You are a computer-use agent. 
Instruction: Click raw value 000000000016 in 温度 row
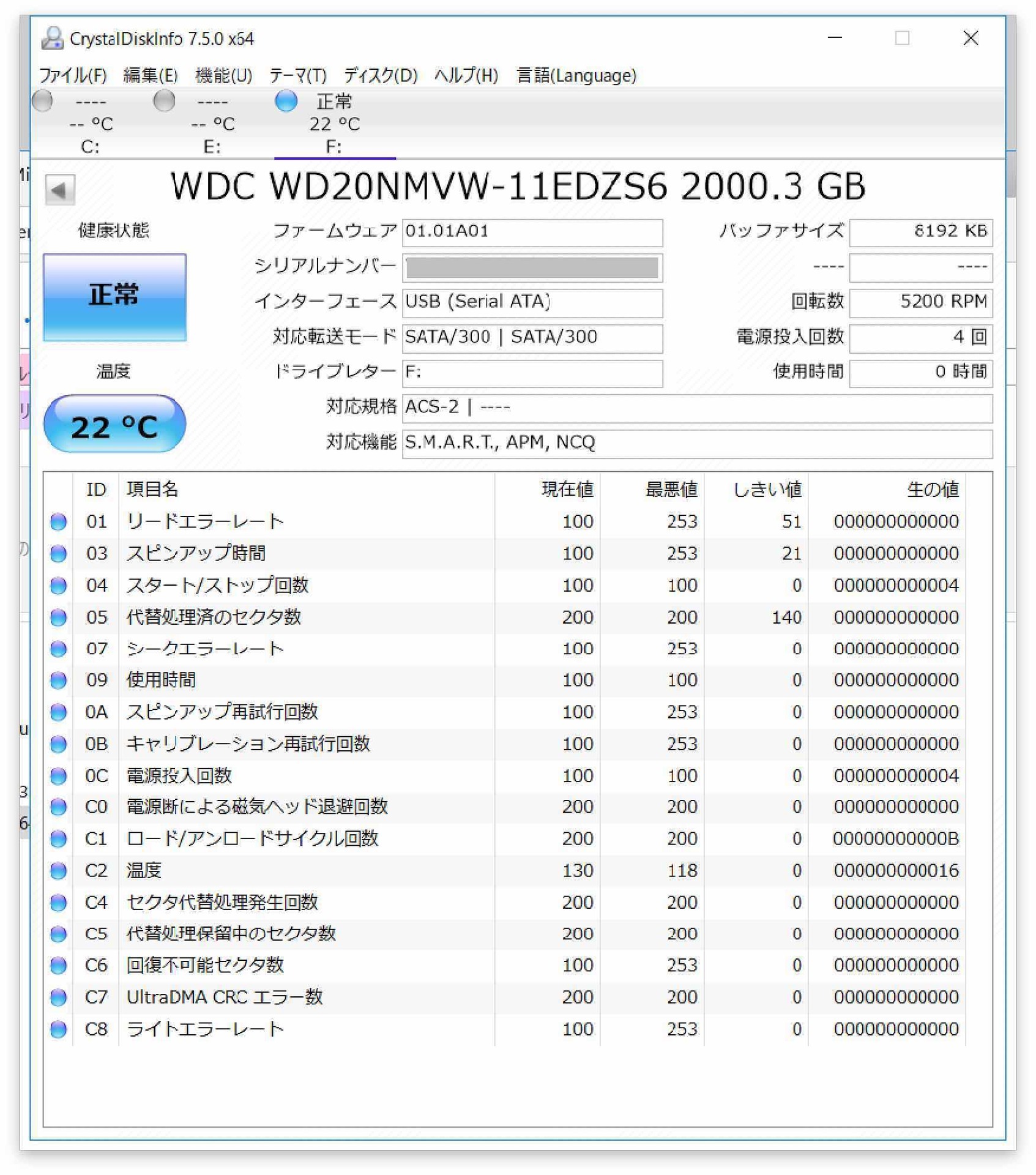(897, 871)
